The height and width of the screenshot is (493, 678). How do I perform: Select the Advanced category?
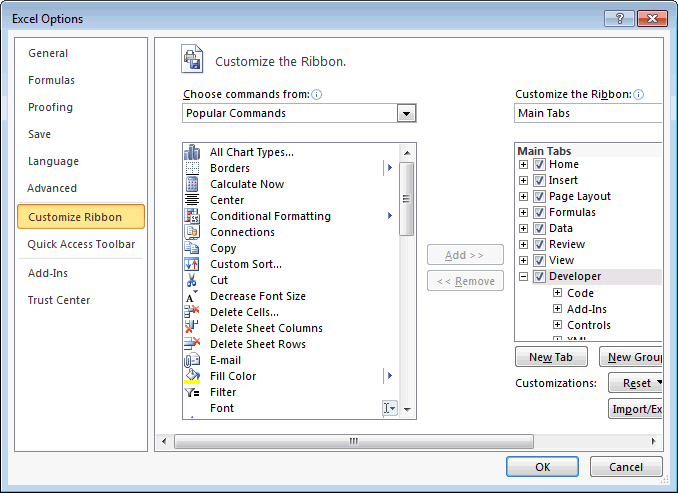pos(52,188)
